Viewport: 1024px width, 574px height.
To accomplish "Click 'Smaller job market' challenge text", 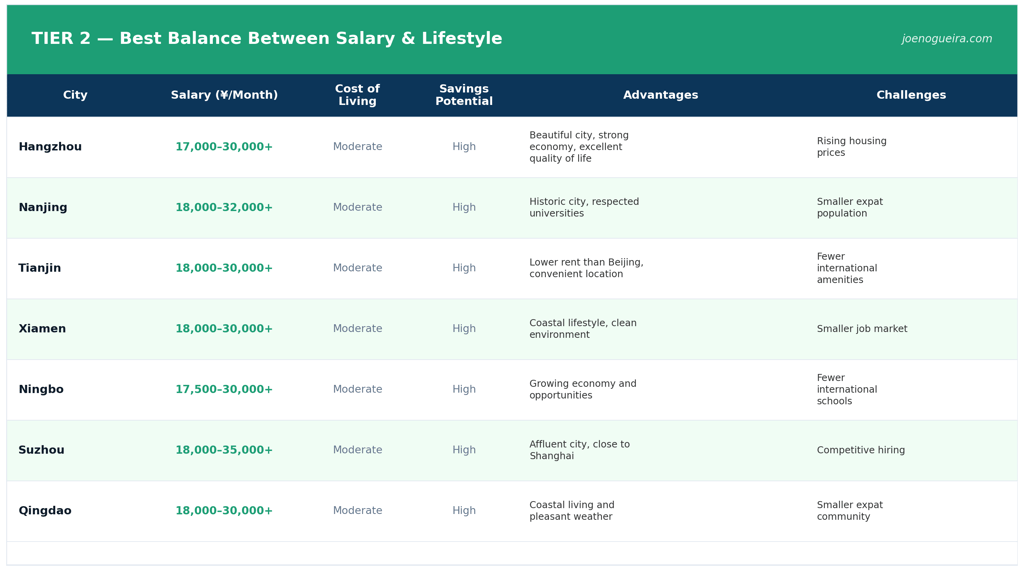I will click(x=862, y=328).
